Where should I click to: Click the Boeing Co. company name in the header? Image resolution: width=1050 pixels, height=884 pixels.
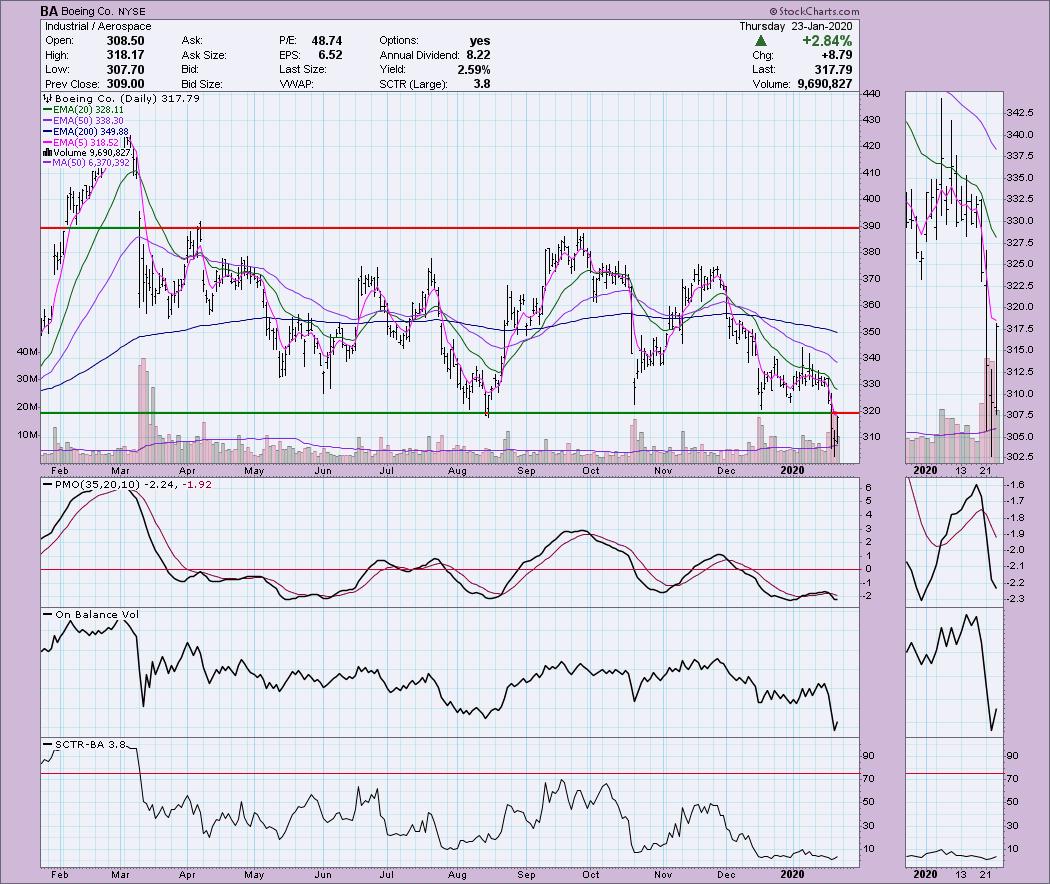87,11
